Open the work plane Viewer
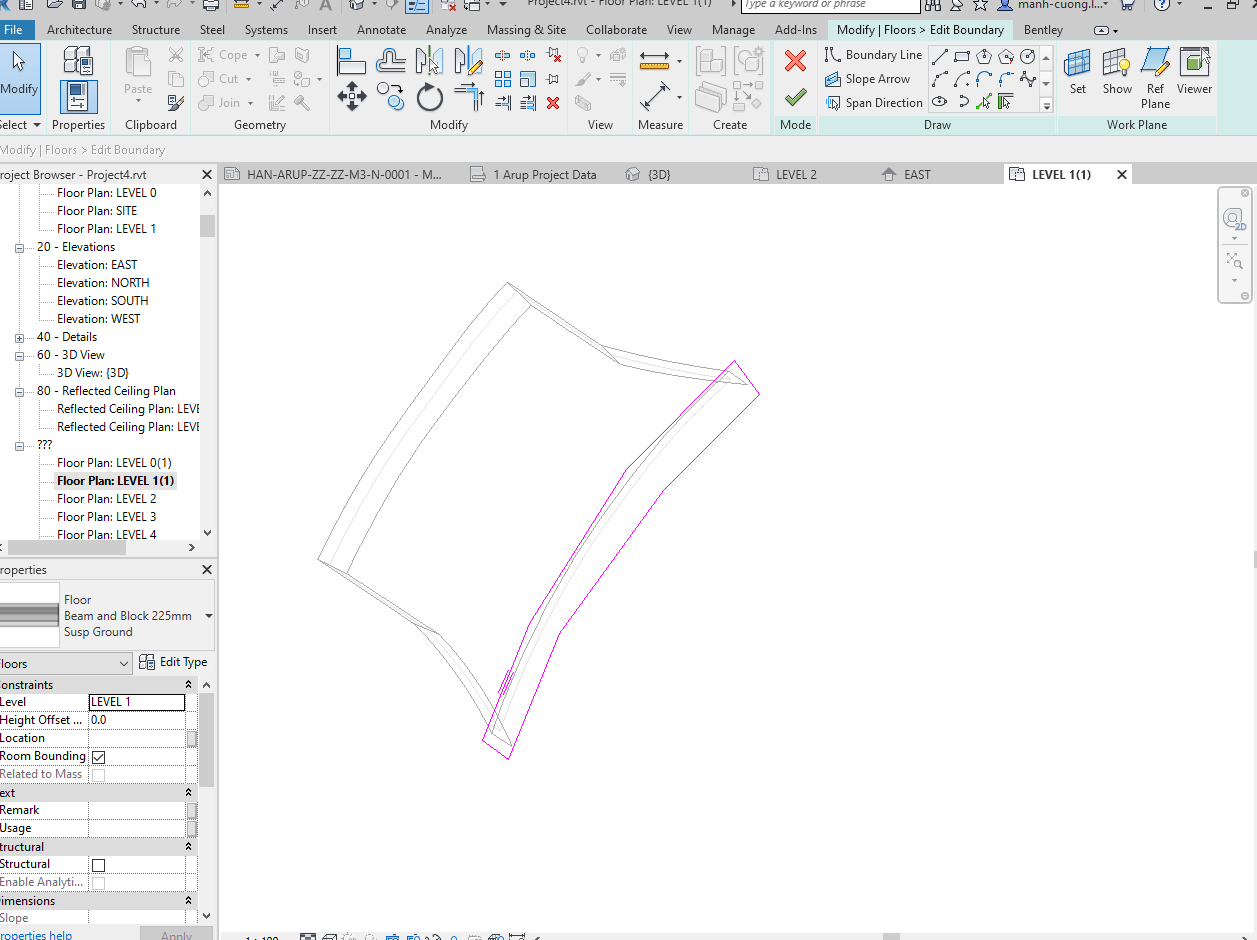Viewport: 1257px width, 940px height. 1194,72
